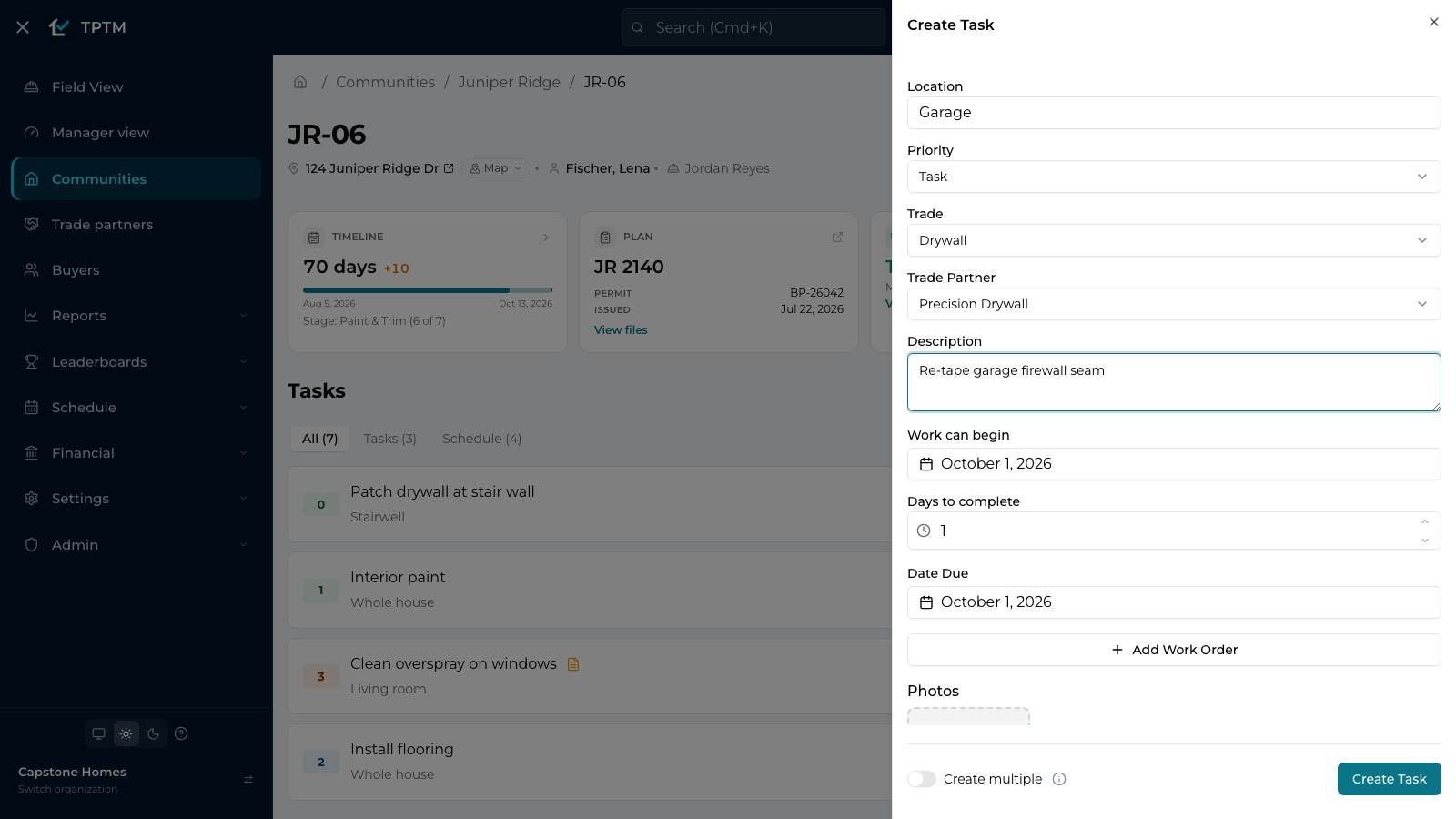Increment Days to complete stepper up
Viewport: 1456px width, 819px height.
click(x=1425, y=521)
